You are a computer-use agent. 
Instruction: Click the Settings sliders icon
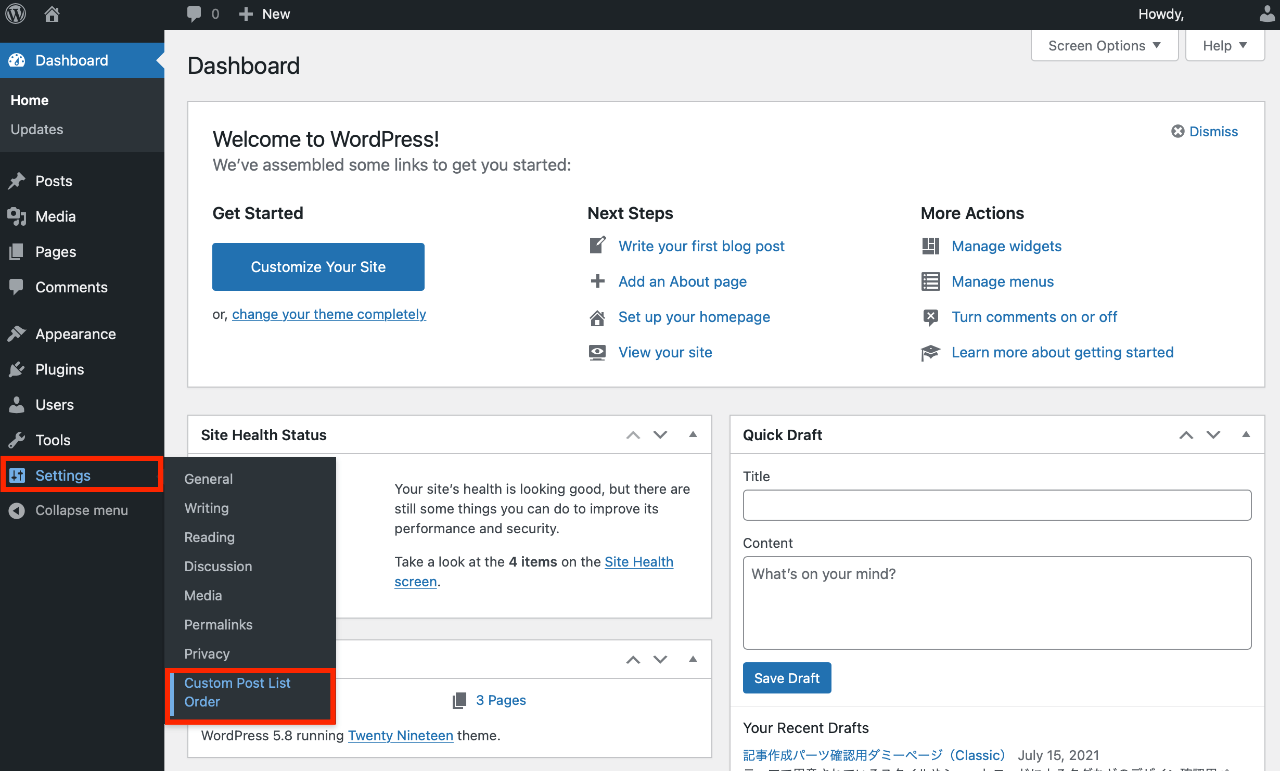pos(16,475)
